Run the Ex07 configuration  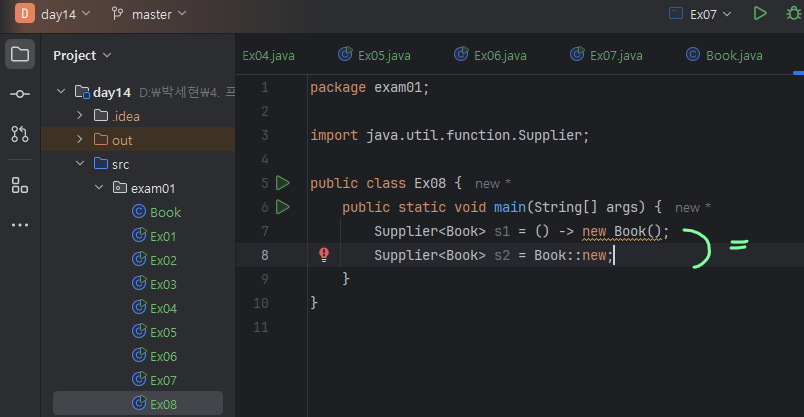(x=760, y=14)
